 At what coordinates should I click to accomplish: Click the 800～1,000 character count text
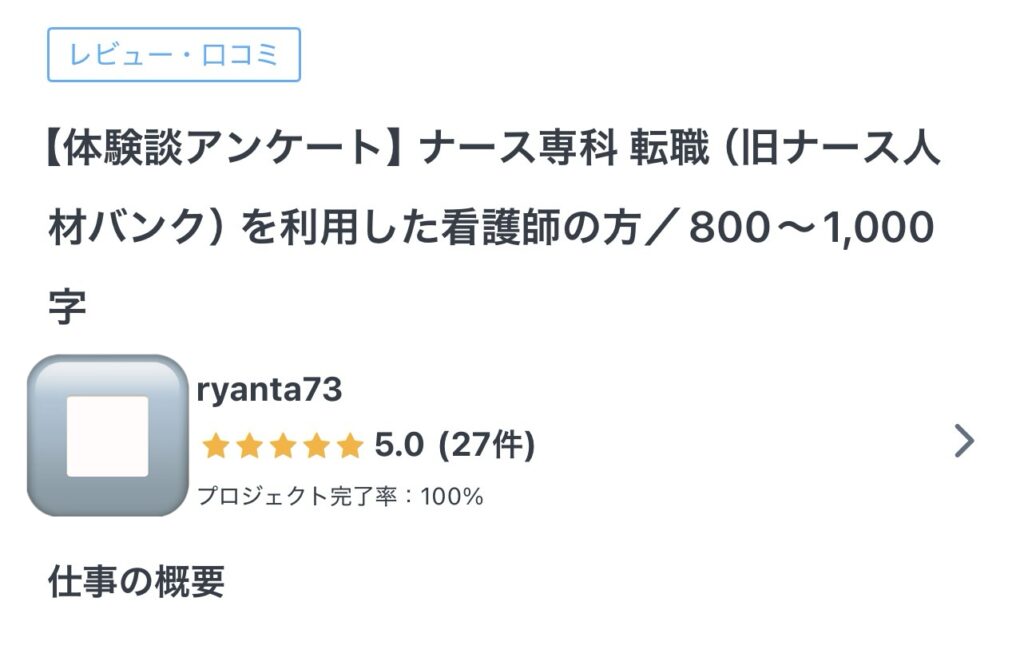[811, 228]
